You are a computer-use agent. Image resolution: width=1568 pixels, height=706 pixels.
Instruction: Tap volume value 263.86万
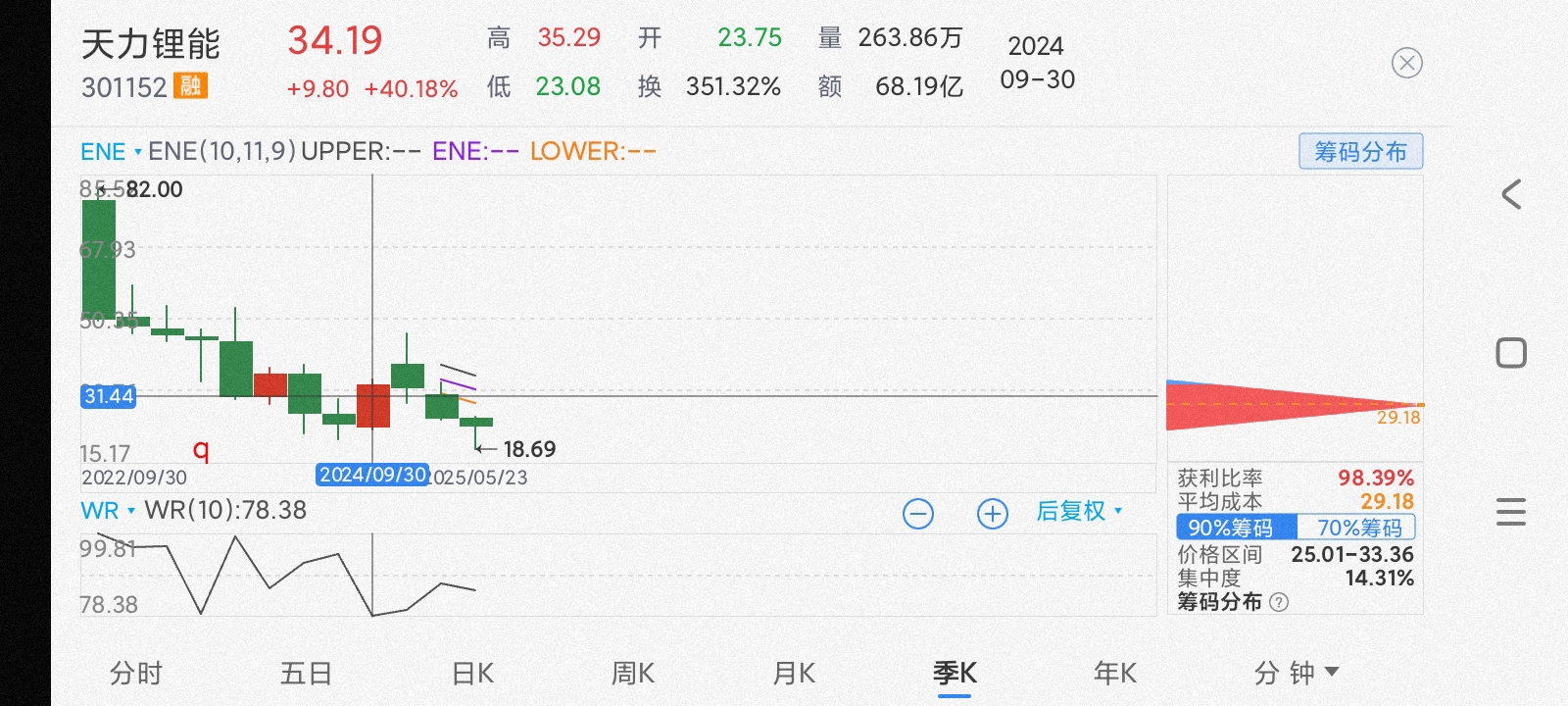coord(910,38)
